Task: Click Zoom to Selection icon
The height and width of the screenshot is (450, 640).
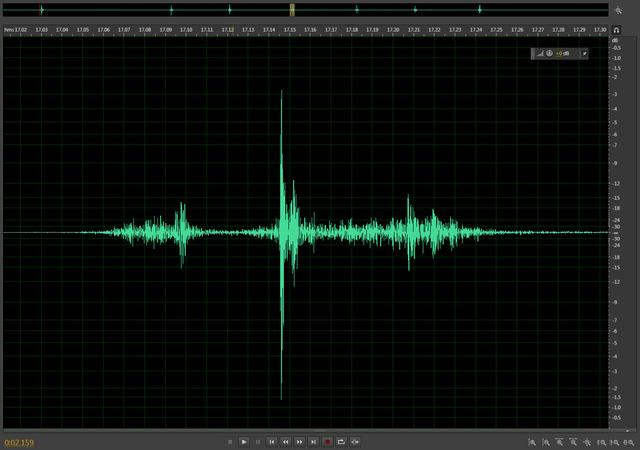Action: pos(629,442)
